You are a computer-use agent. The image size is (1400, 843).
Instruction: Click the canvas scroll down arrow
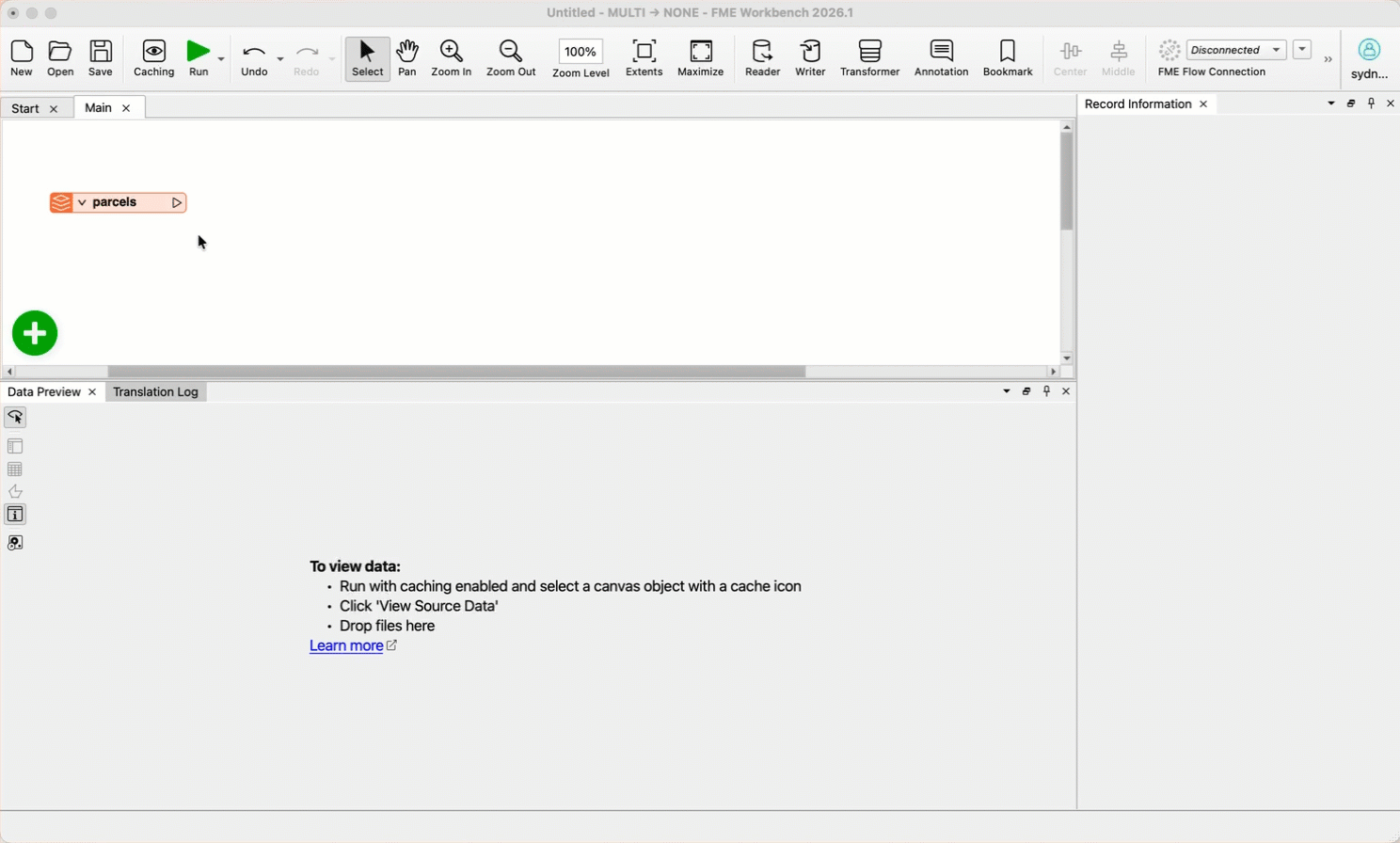click(x=1066, y=358)
